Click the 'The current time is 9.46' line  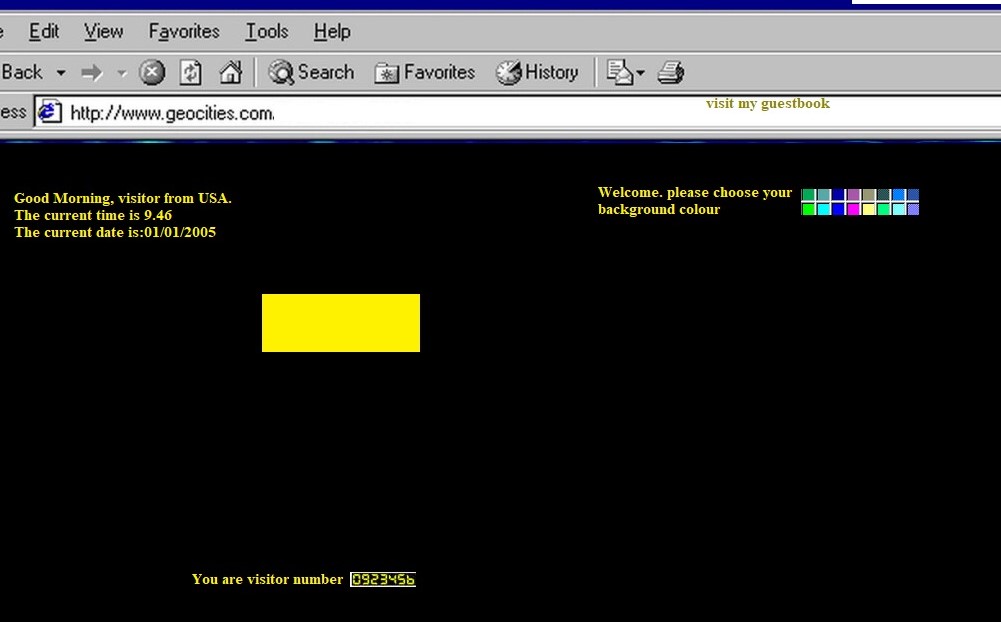pyautogui.click(x=93, y=215)
